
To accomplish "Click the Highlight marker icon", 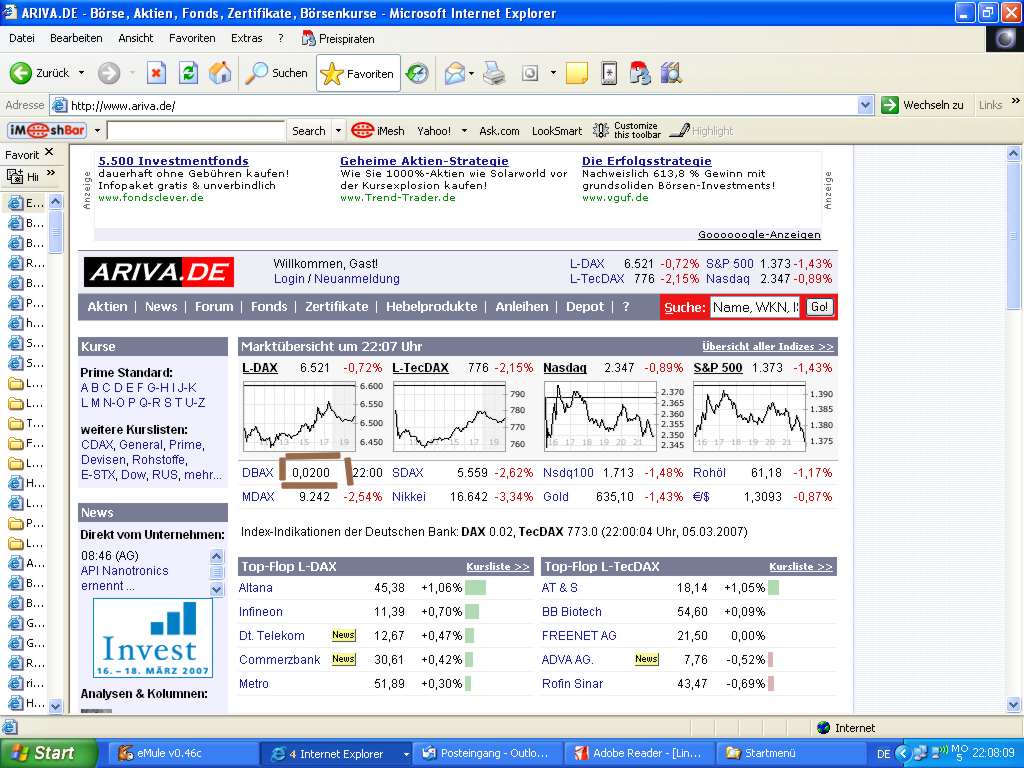I will [680, 131].
